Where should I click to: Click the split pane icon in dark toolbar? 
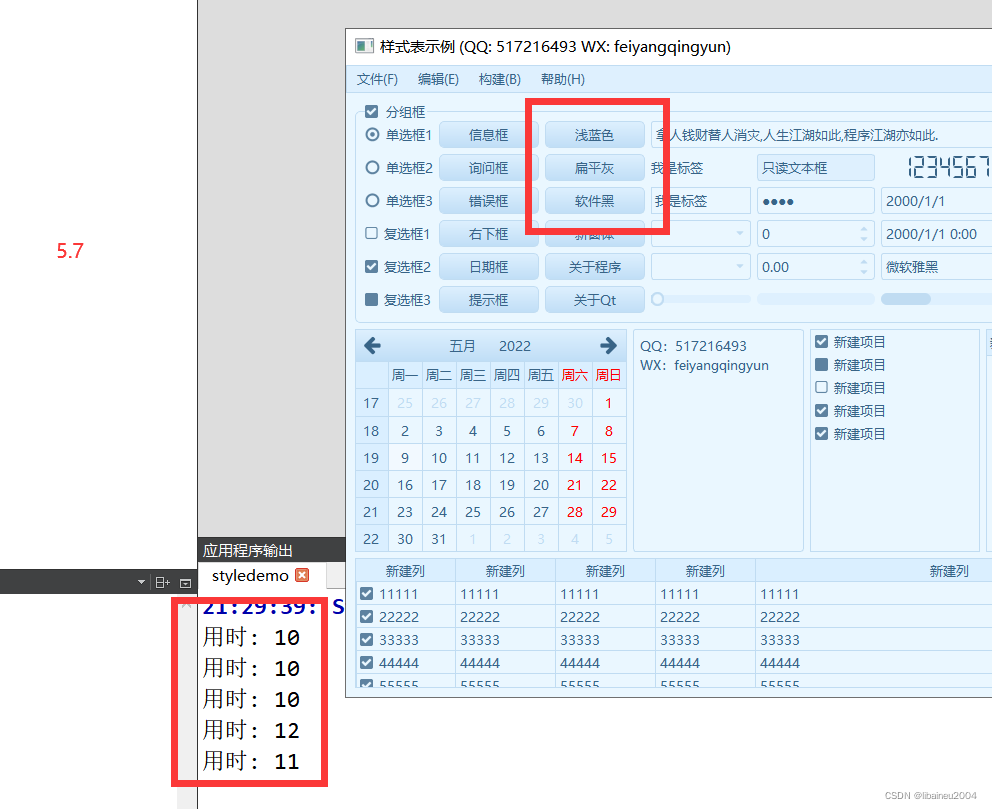[163, 583]
